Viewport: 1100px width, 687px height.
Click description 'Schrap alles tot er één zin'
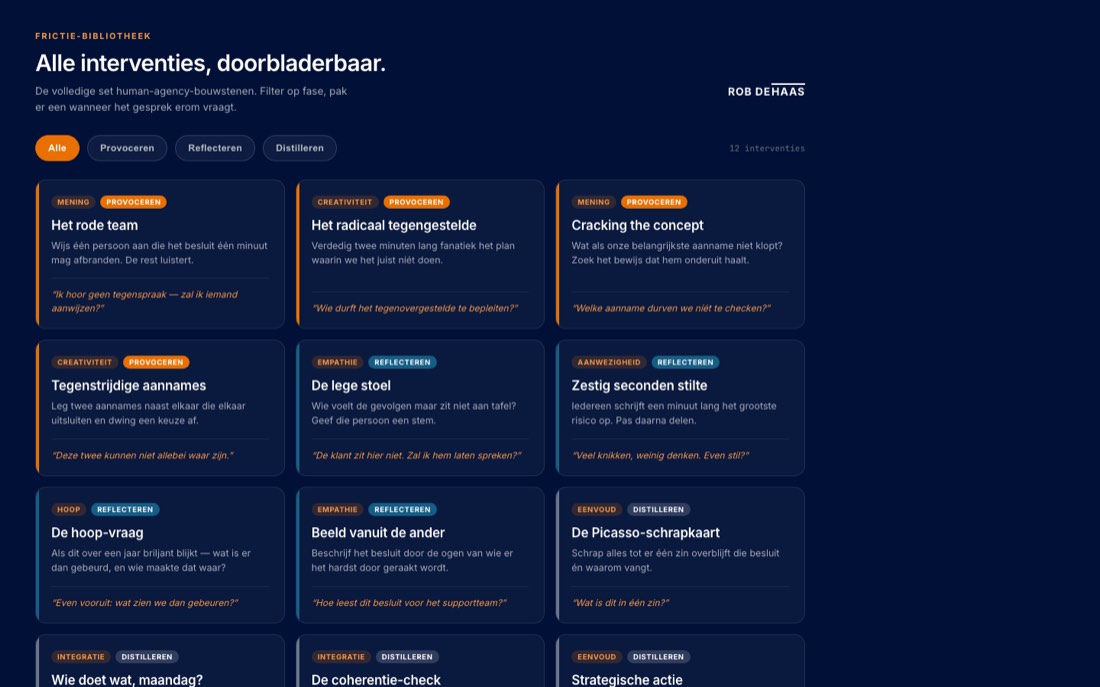coord(675,560)
